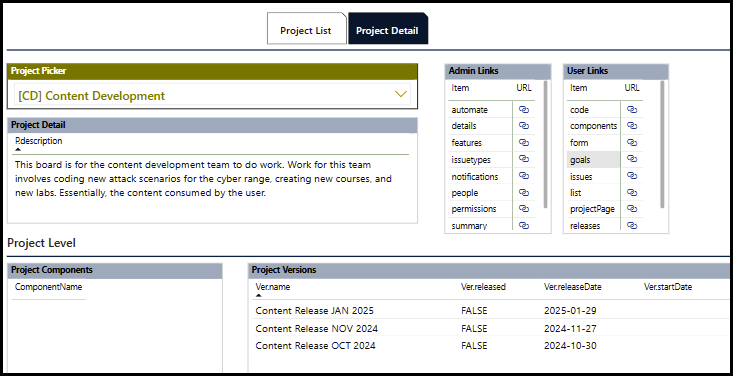Screen dimensions: 733x376
Task: Switch to the Project List tab
Action: click(x=306, y=29)
